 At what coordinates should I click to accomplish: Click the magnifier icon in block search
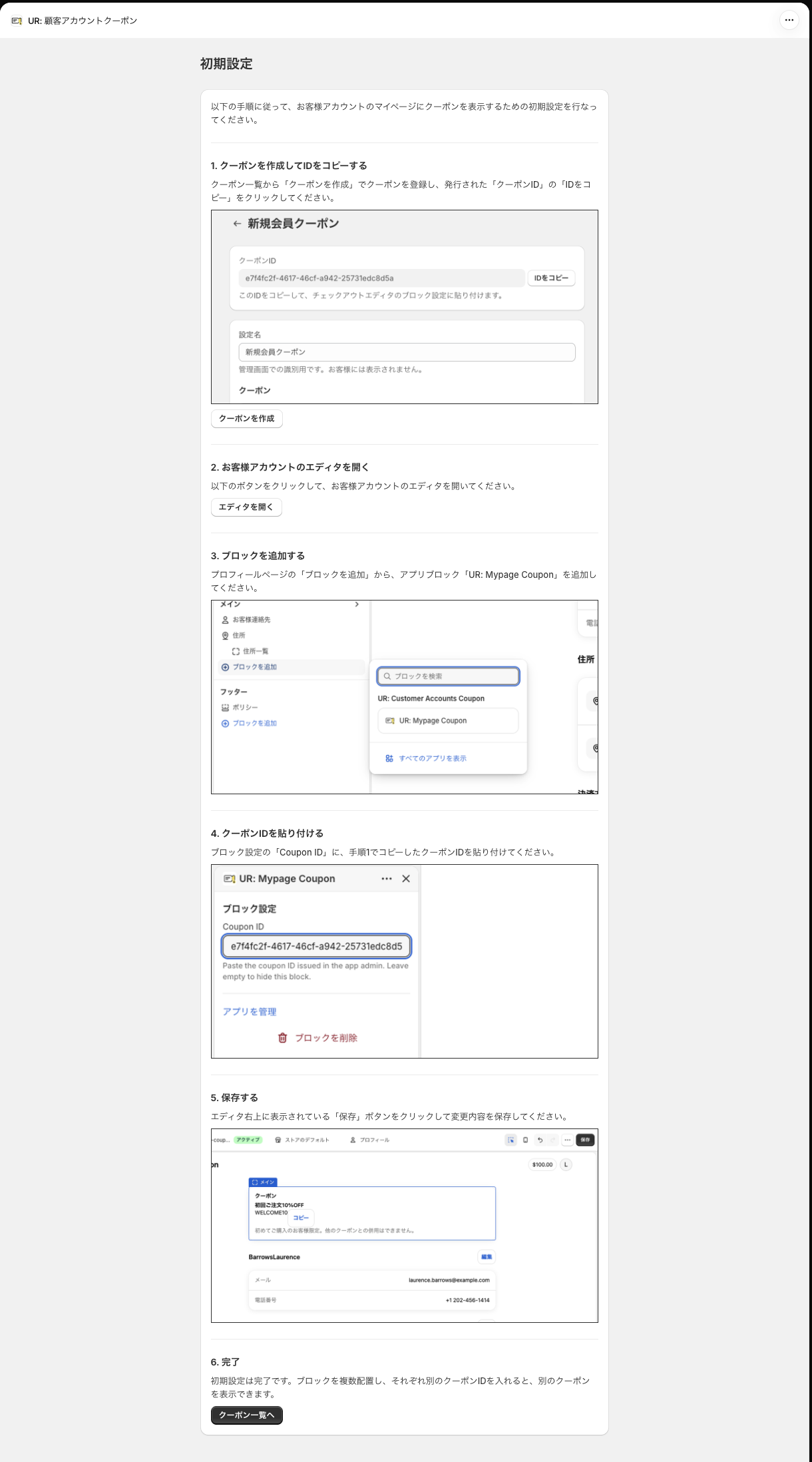[x=387, y=676]
